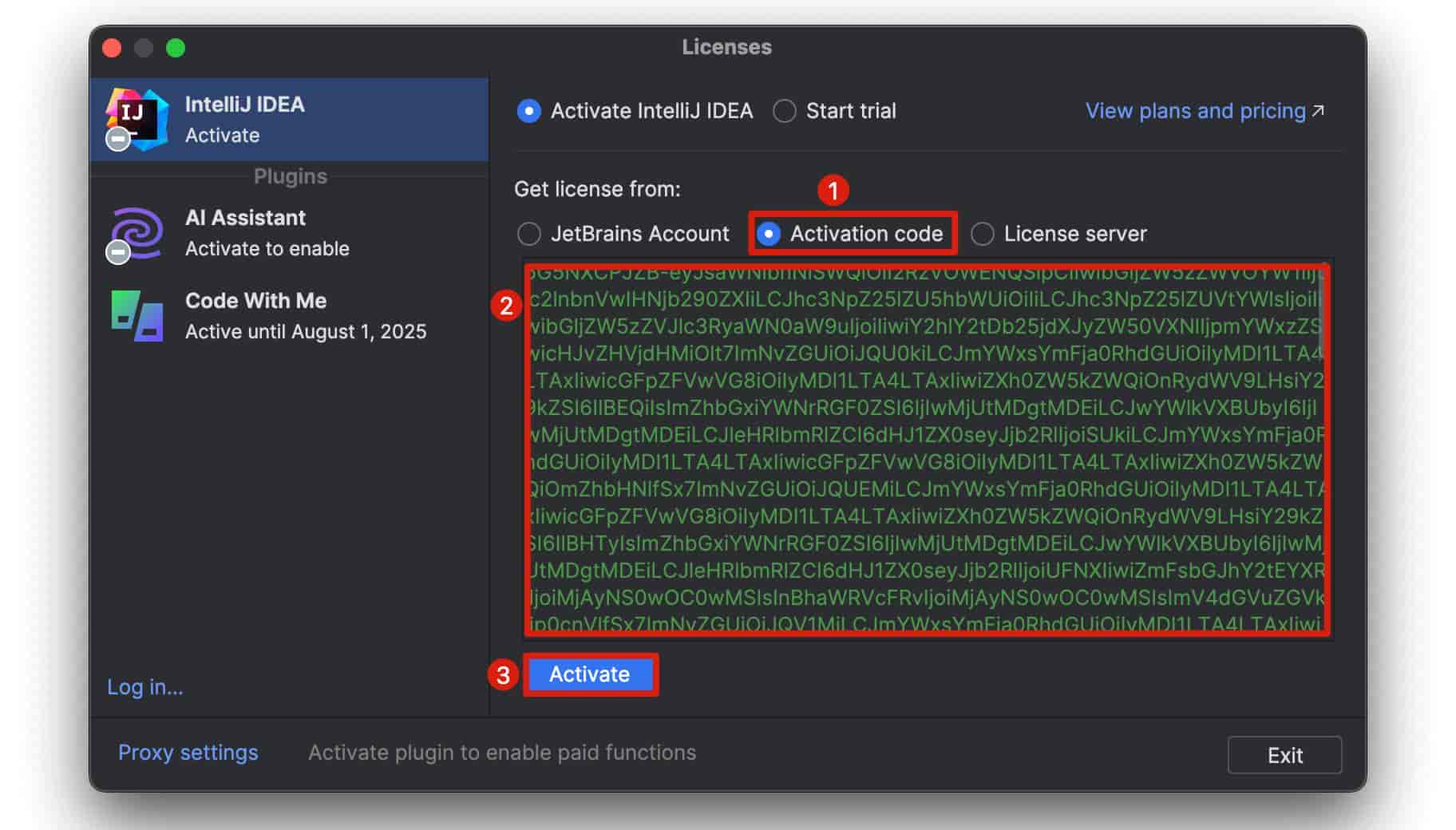Open the Proxy settings link
Screen dimensions: 1456x830
pyautogui.click(x=188, y=753)
